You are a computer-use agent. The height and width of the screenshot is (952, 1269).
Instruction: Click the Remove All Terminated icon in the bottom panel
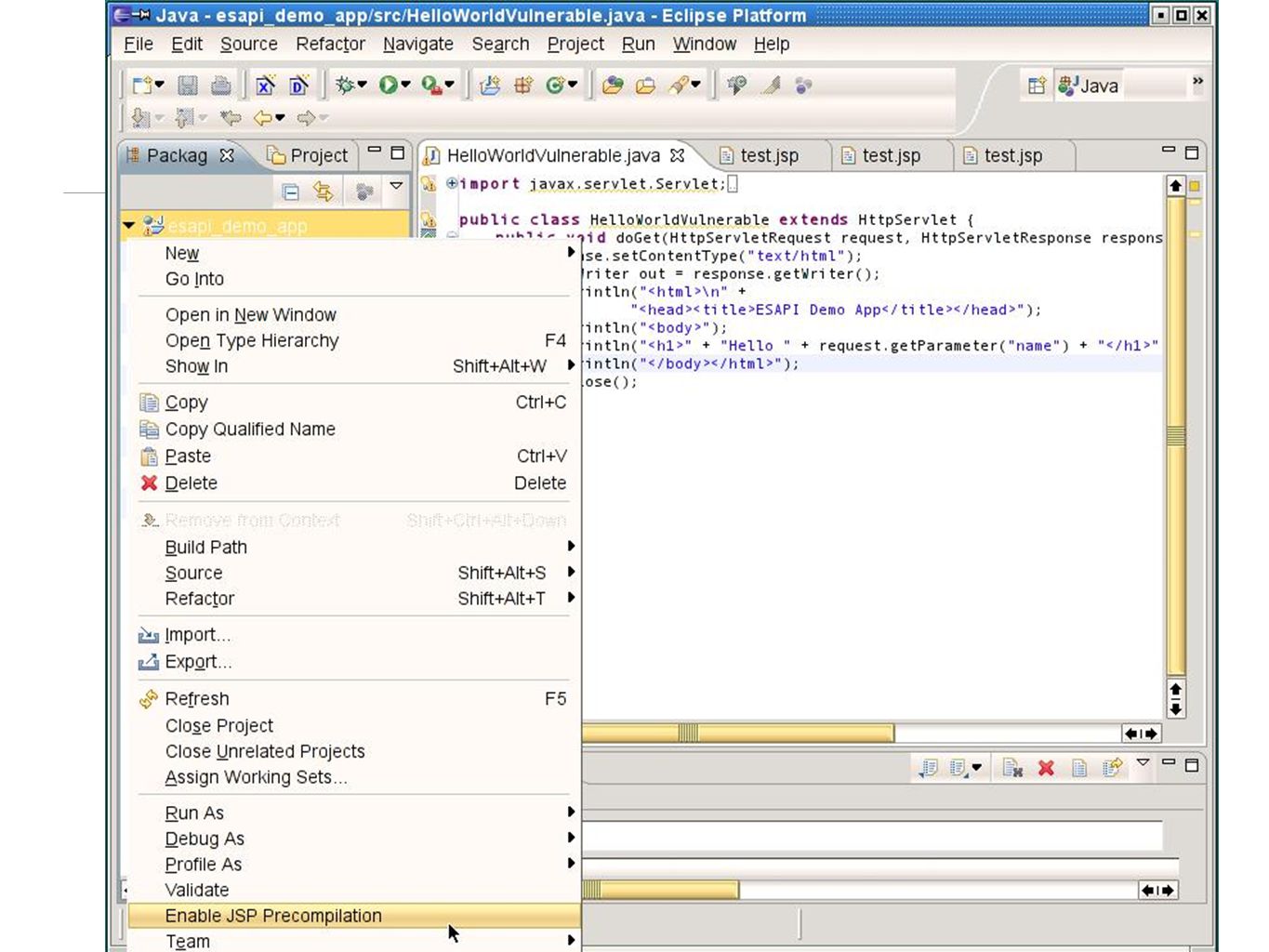[1012, 767]
